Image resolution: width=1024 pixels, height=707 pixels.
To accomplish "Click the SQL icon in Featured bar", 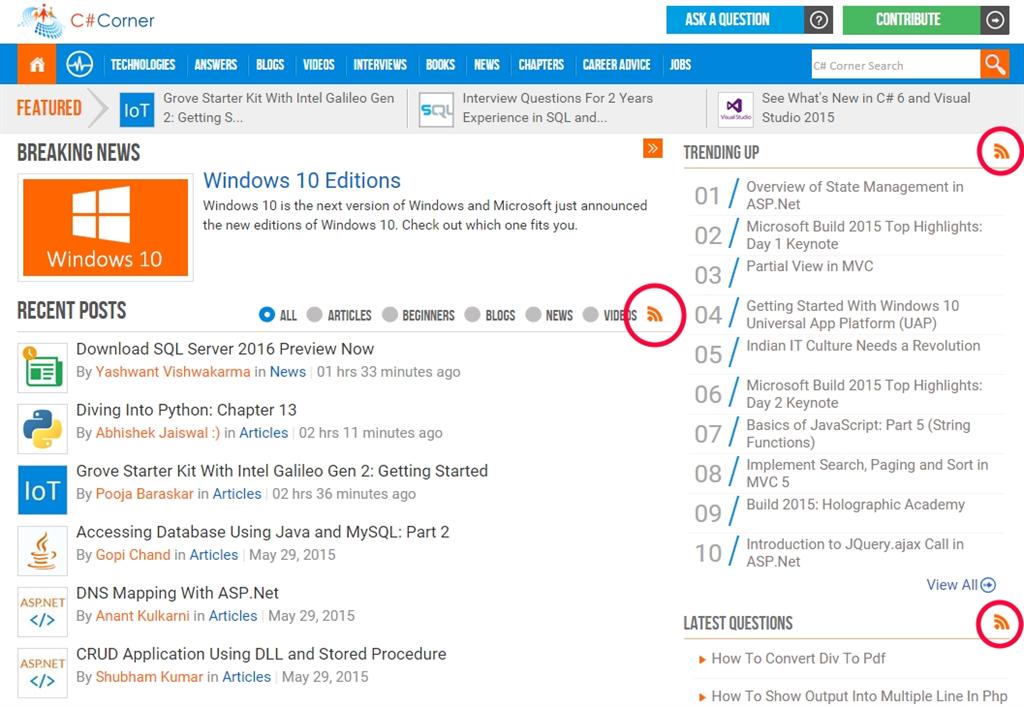I will (x=436, y=109).
